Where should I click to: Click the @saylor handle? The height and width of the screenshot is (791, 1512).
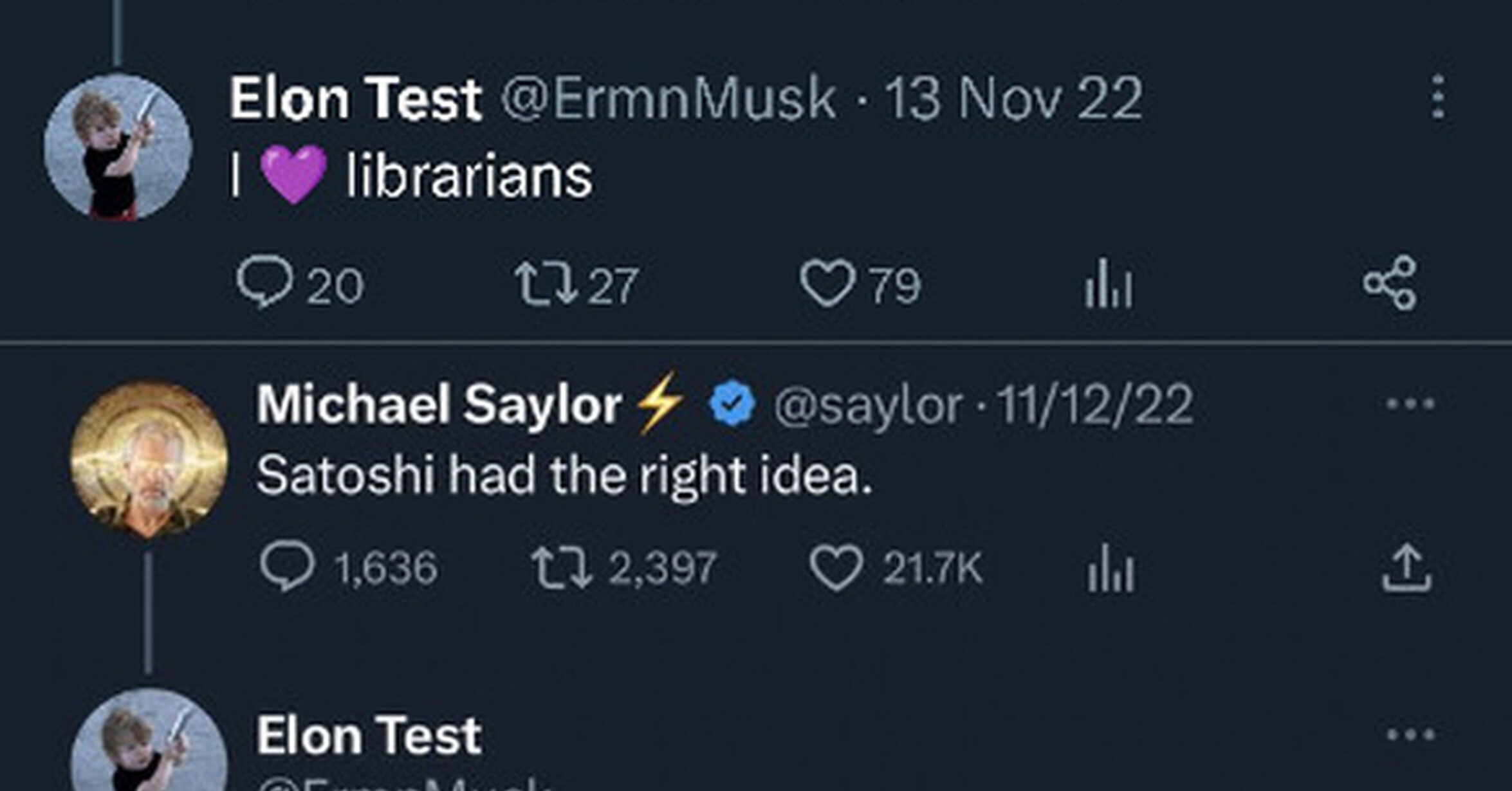[x=868, y=405]
